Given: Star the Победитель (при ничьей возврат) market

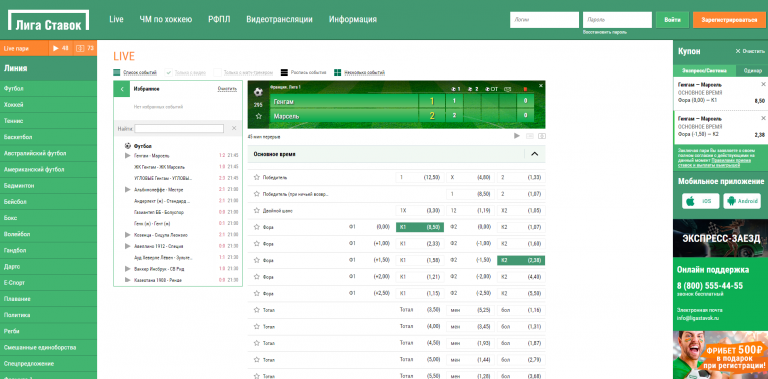Looking at the screenshot, I should 256,194.
